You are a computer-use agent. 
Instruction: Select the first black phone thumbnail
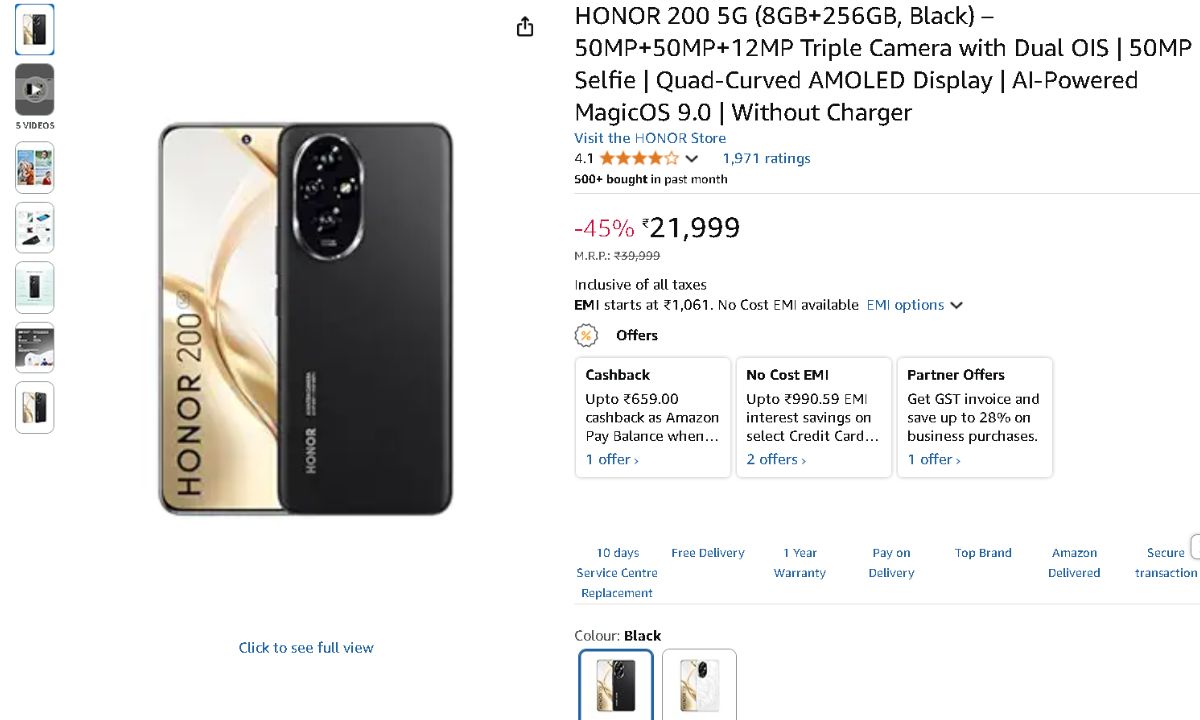tap(34, 29)
